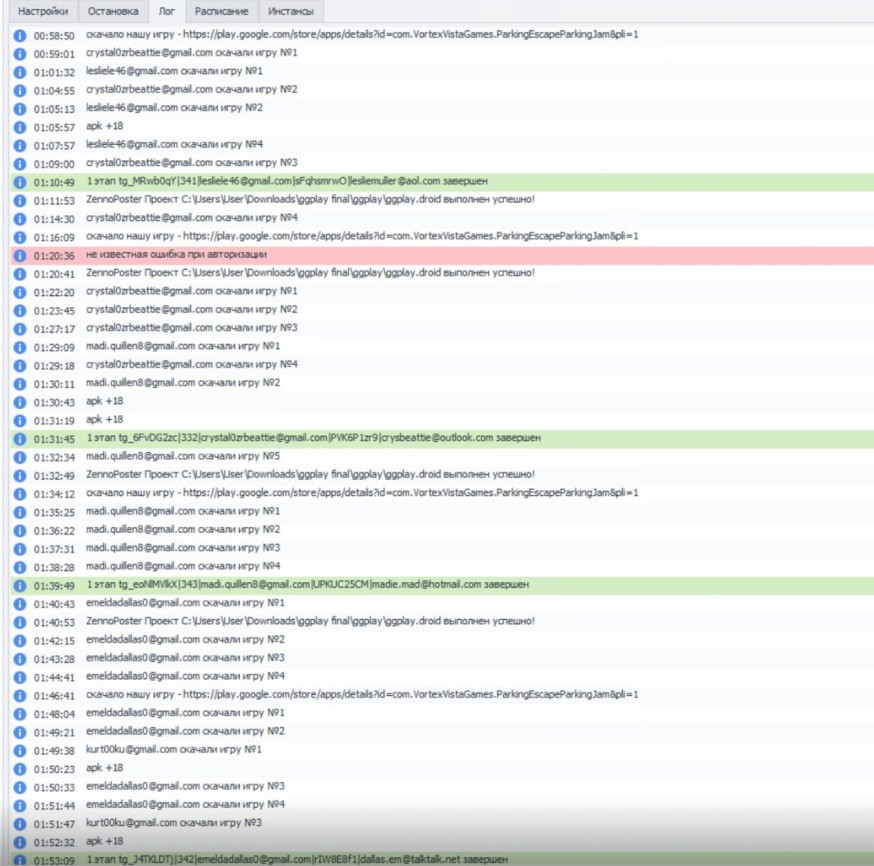The width and height of the screenshot is (874, 866).
Task: Select leslele46@gmail.com скачали игру №1 row
Action: coord(441,72)
